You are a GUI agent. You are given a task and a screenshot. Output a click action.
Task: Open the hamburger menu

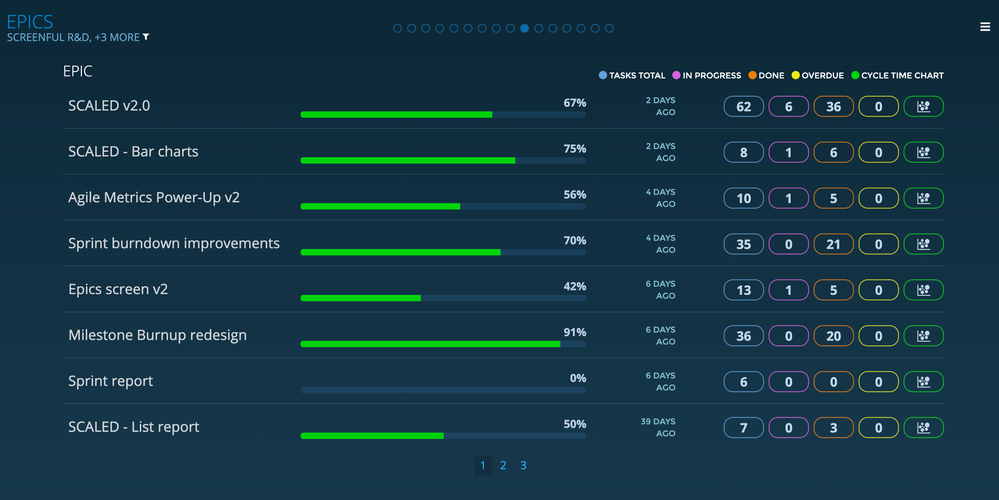tap(985, 27)
